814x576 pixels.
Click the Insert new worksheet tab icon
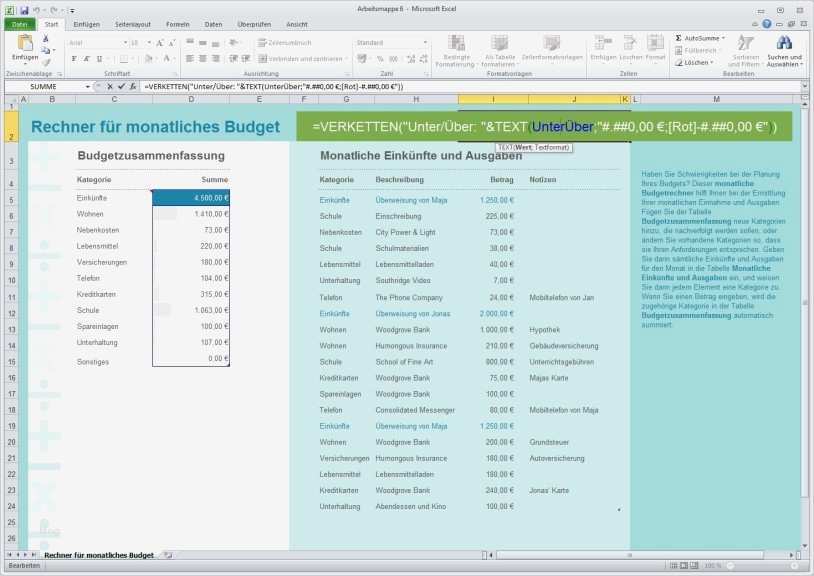pyautogui.click(x=168, y=555)
